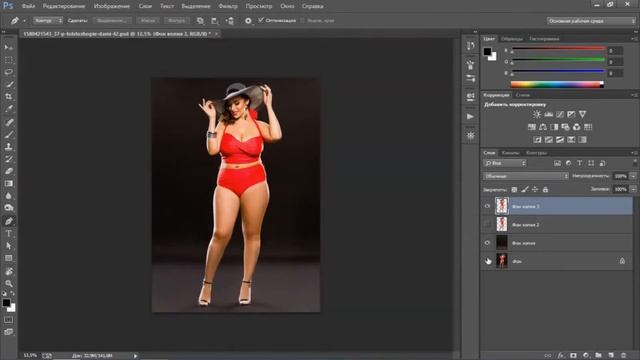Image resolution: width=640 pixels, height=360 pixels.
Task: Toggle lock image pixels brush icon
Action: (x=525, y=189)
